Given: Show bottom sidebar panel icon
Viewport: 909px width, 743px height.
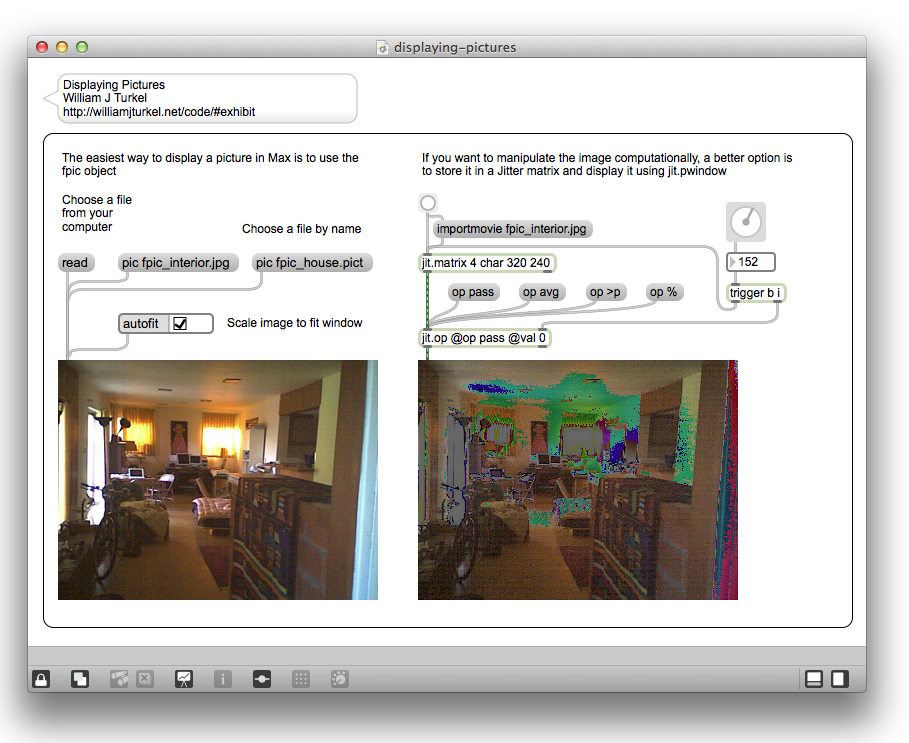Looking at the screenshot, I should coord(814,679).
